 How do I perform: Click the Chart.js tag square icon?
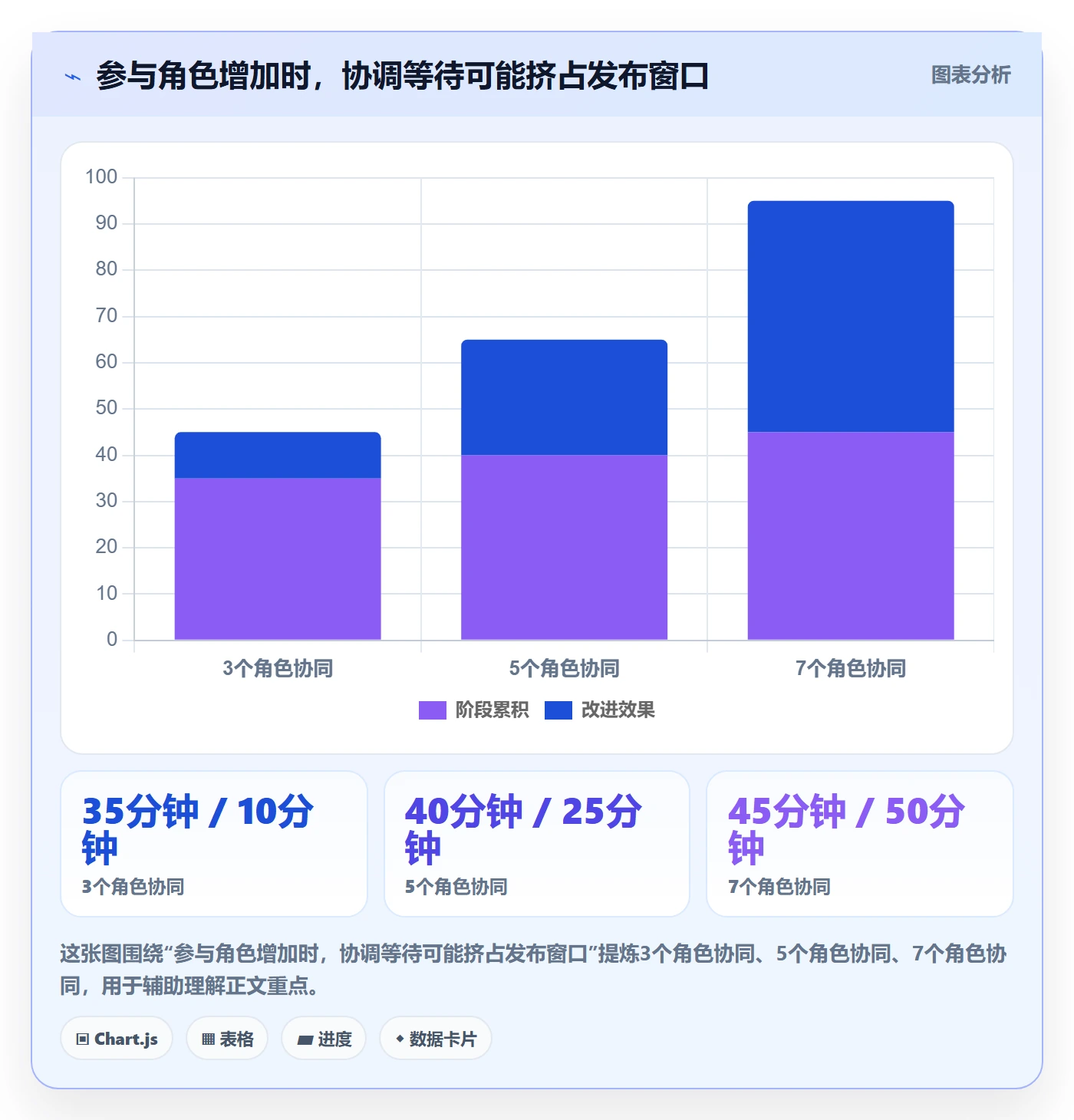83,1039
